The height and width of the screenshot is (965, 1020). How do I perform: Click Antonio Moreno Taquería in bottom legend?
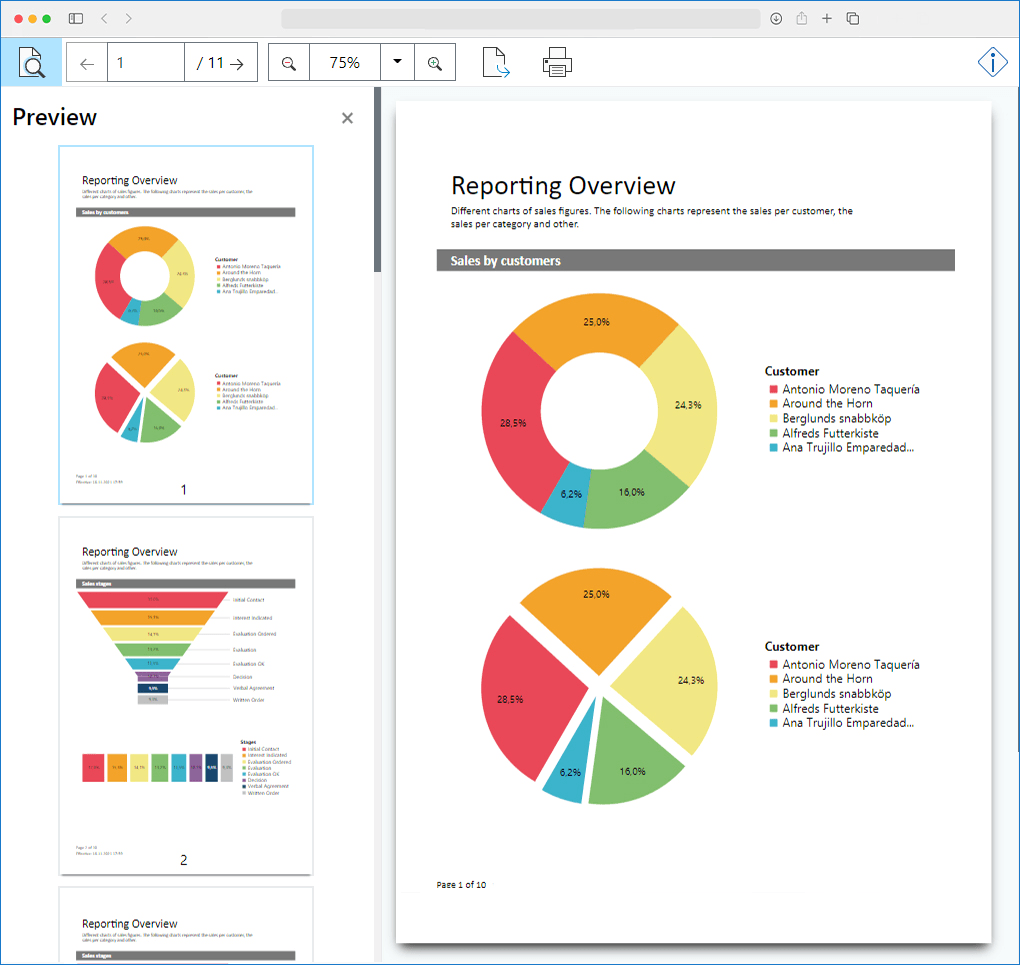[851, 664]
